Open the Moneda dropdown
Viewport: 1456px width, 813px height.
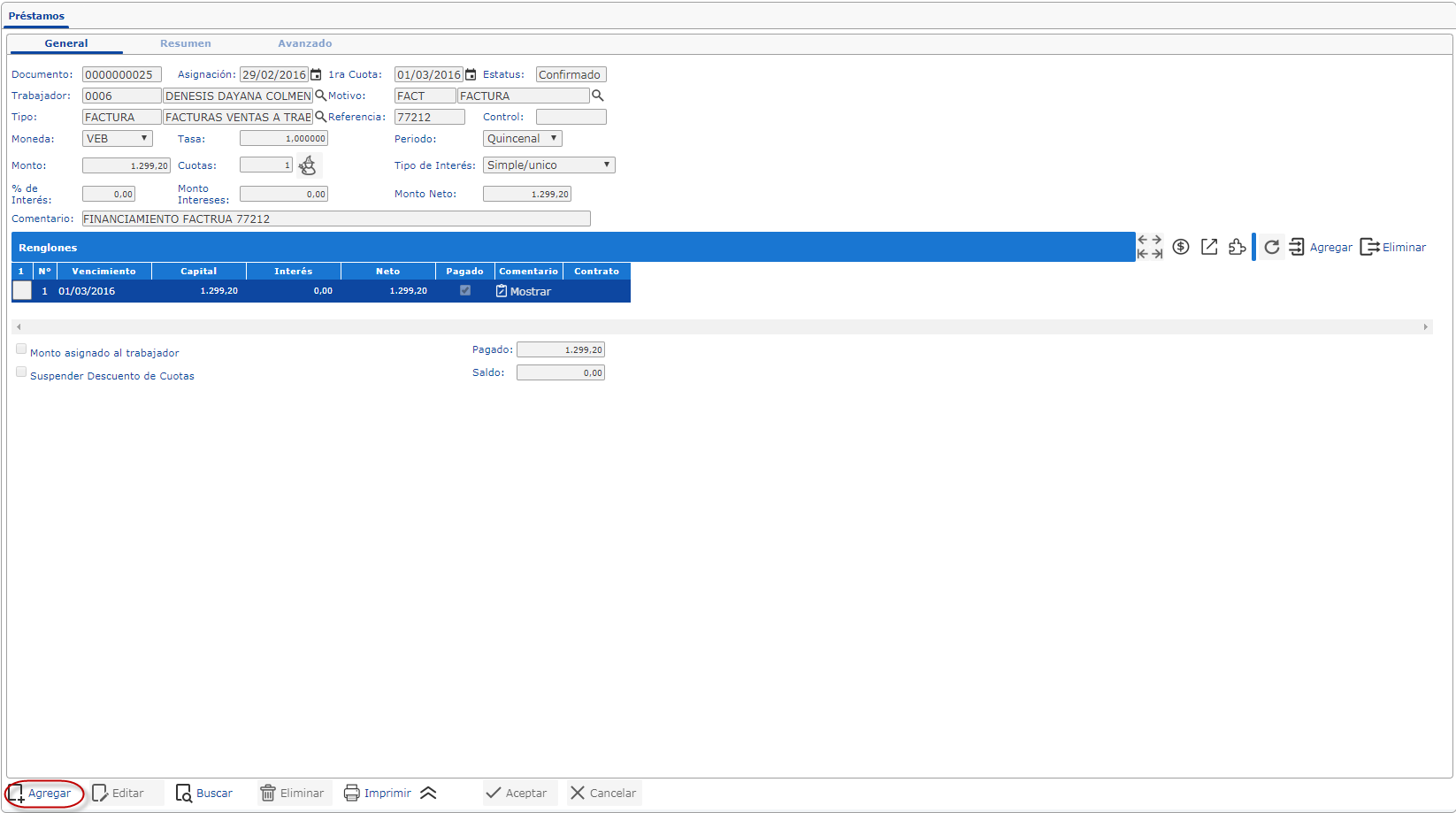coord(118,139)
